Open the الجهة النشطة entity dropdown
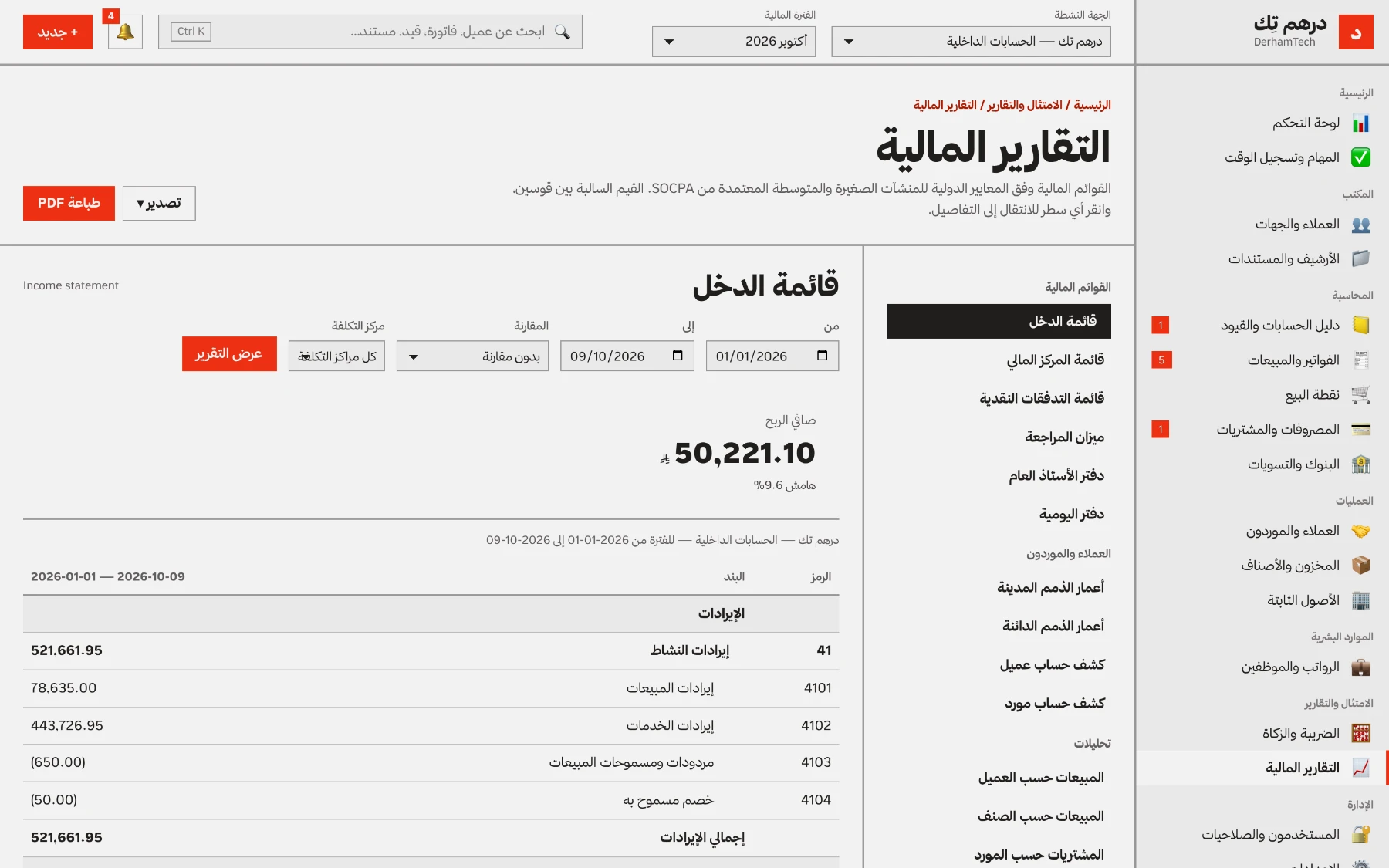The width and height of the screenshot is (1389, 868). coord(971,42)
